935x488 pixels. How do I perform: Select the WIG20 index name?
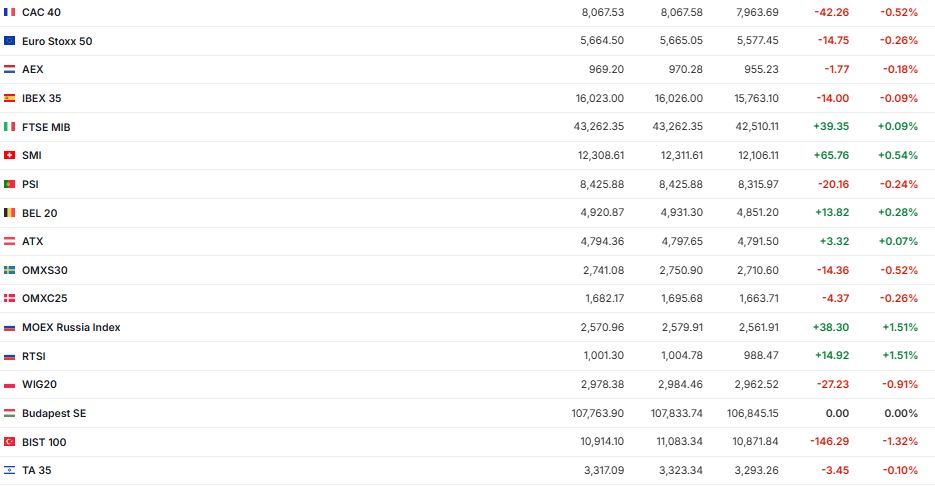pos(40,385)
